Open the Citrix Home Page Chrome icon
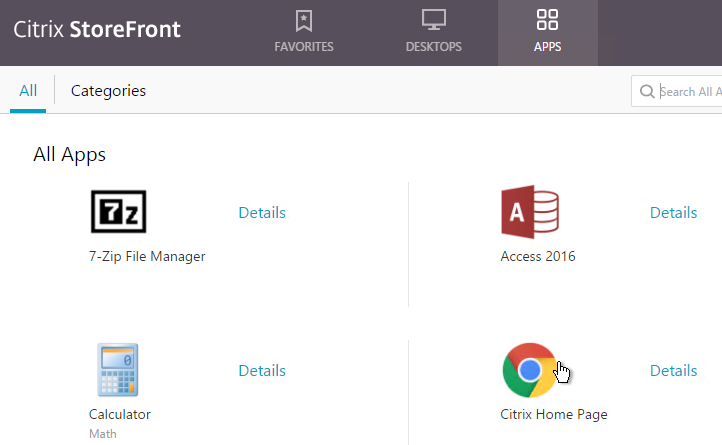The image size is (722, 445). coord(530,370)
